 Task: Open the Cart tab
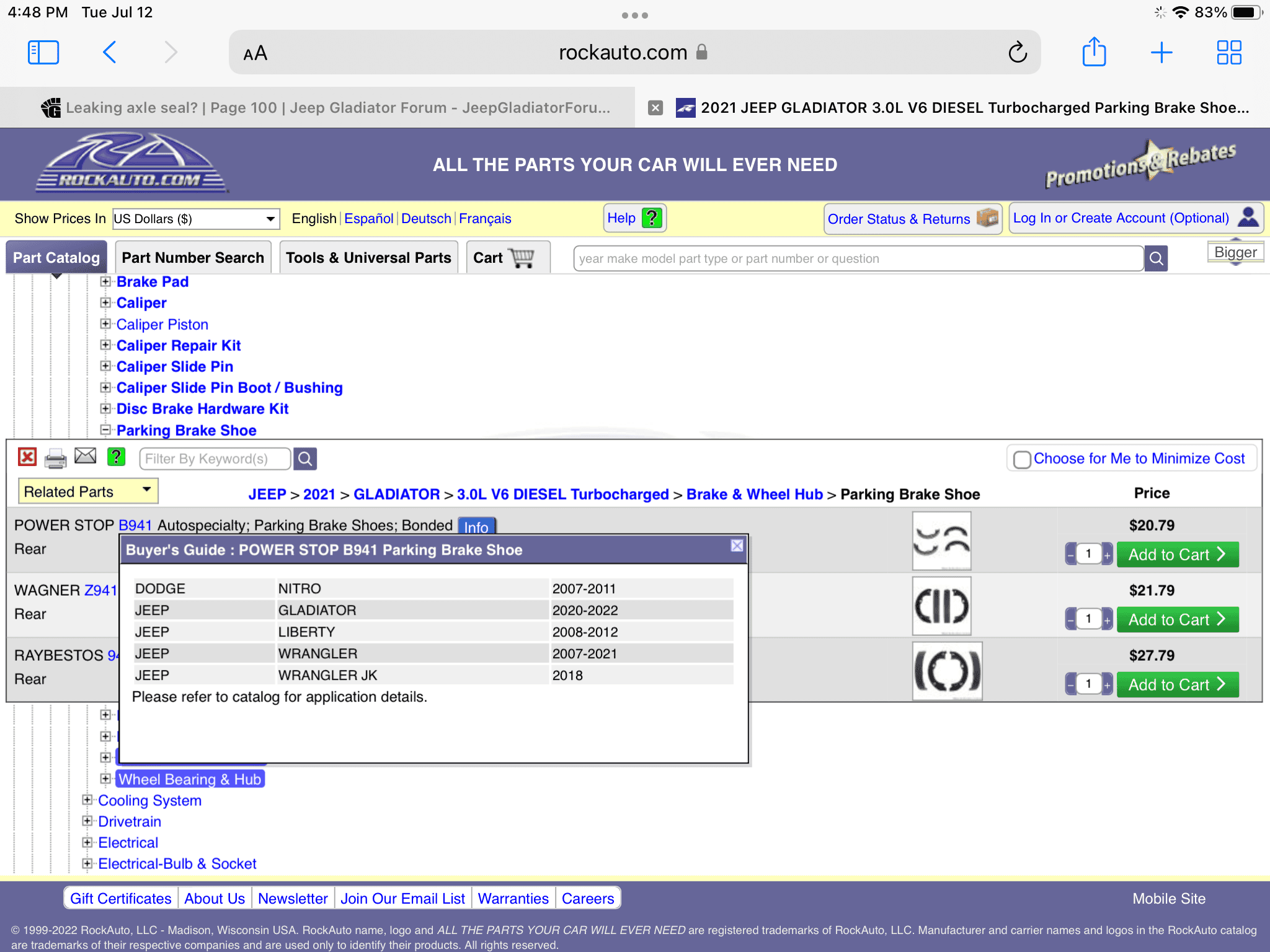(x=508, y=257)
